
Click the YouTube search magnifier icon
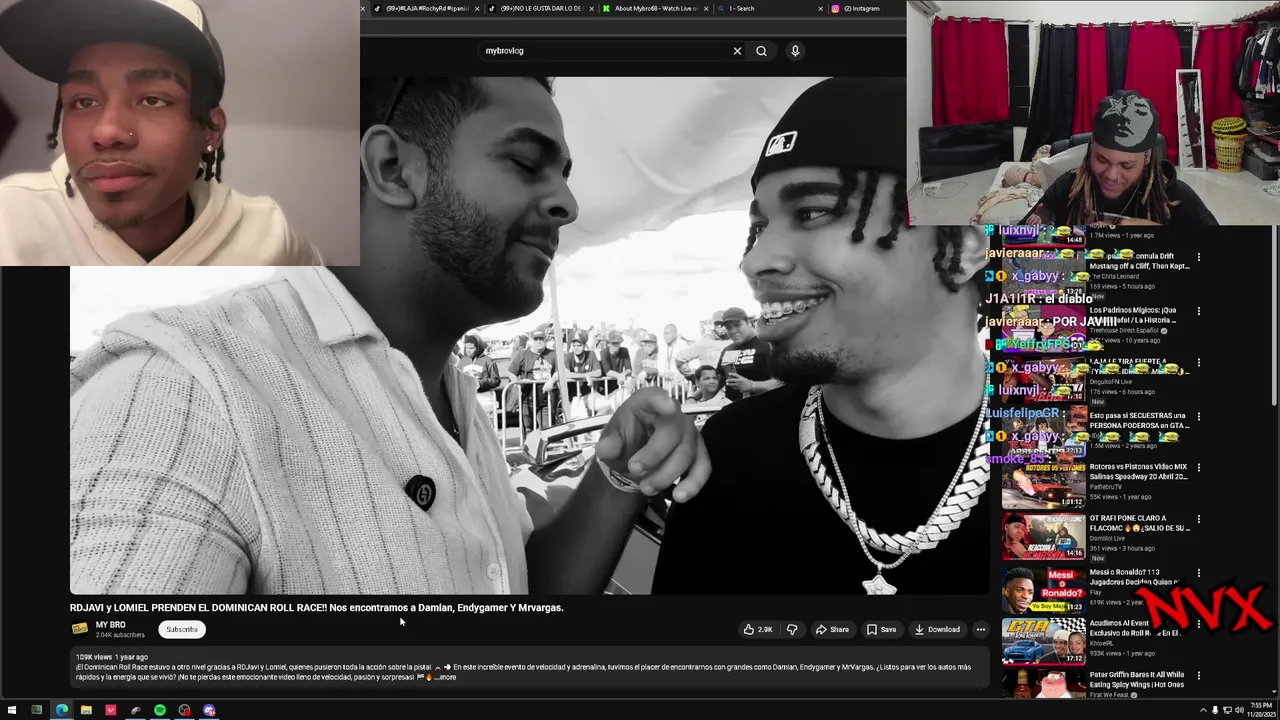click(761, 51)
